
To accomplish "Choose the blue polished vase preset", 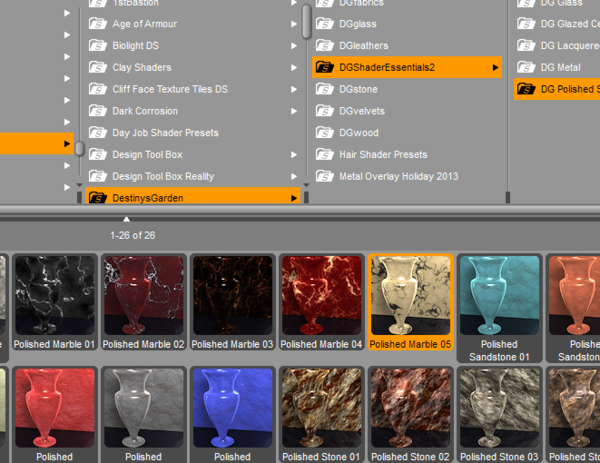I will tap(232, 415).
